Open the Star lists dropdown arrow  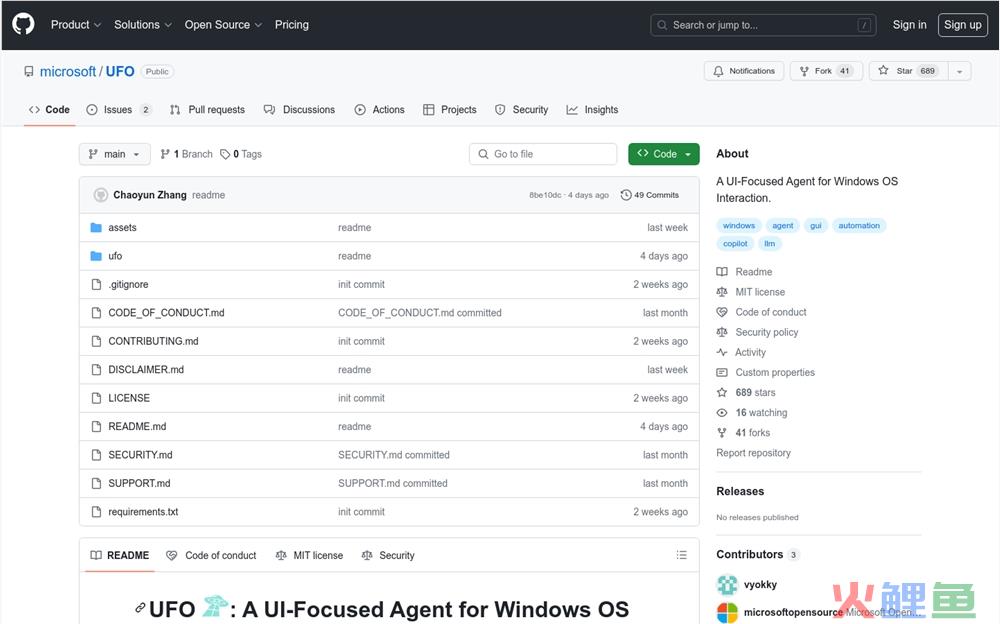(960, 71)
